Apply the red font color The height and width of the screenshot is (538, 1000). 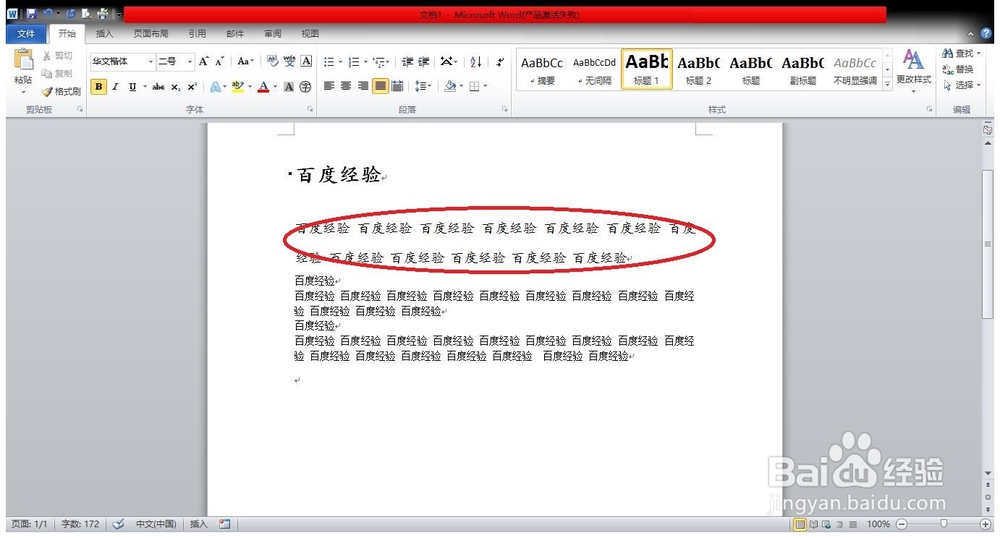click(263, 87)
